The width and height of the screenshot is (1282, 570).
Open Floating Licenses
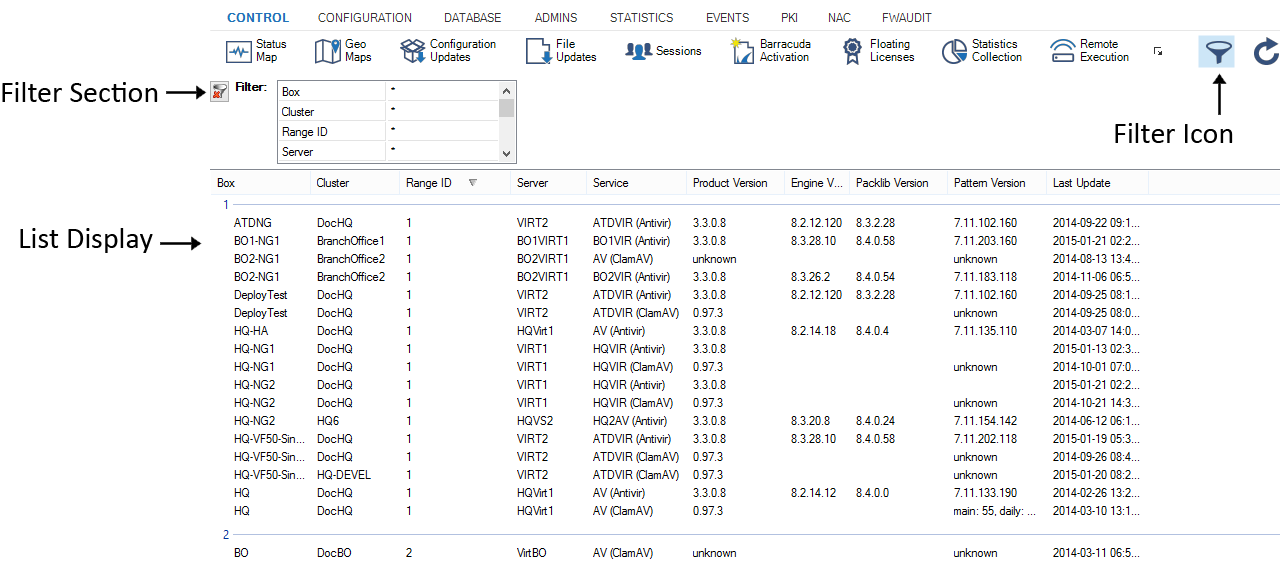[x=878, y=51]
